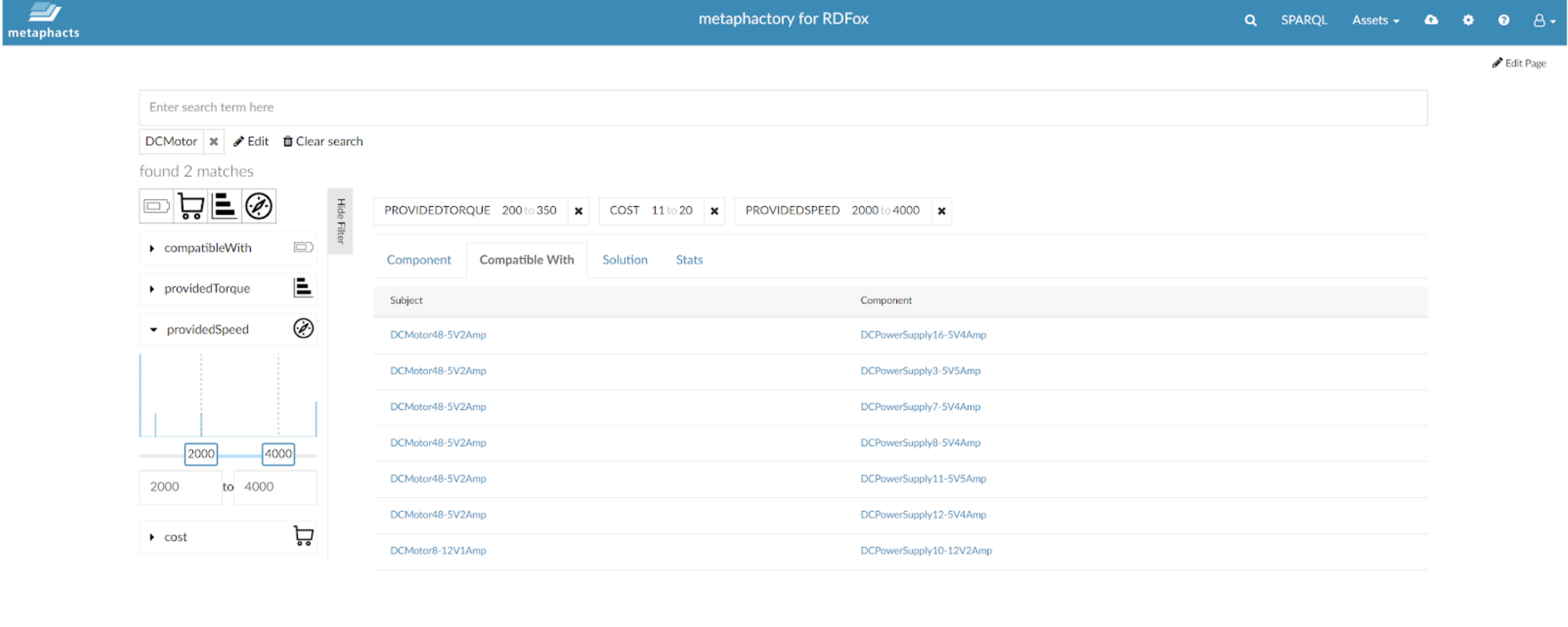Click the cloud upload icon in header
Viewport: 1568px width, 627px height.
click(1432, 20)
